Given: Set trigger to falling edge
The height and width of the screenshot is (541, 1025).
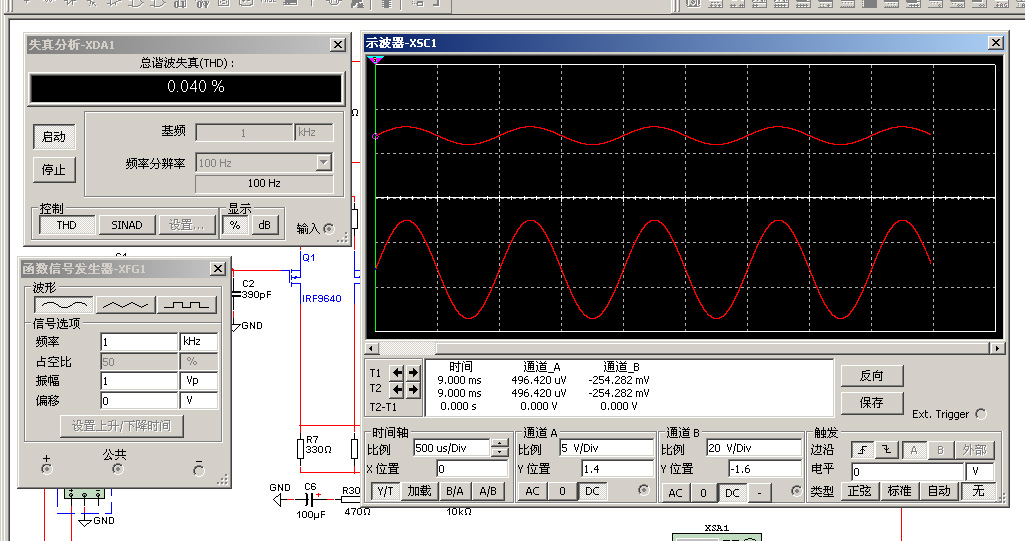Looking at the screenshot, I should (x=886, y=450).
